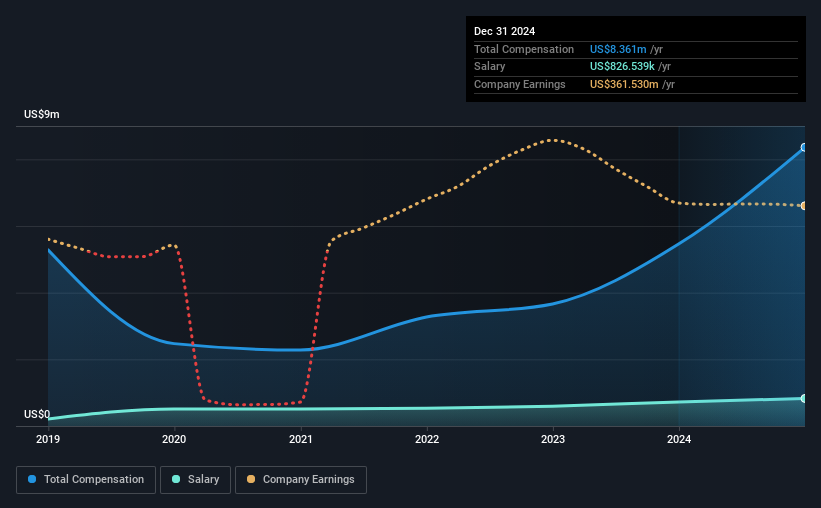Click the US$361.530m company earnings value
The image size is (821, 508).
624,84
